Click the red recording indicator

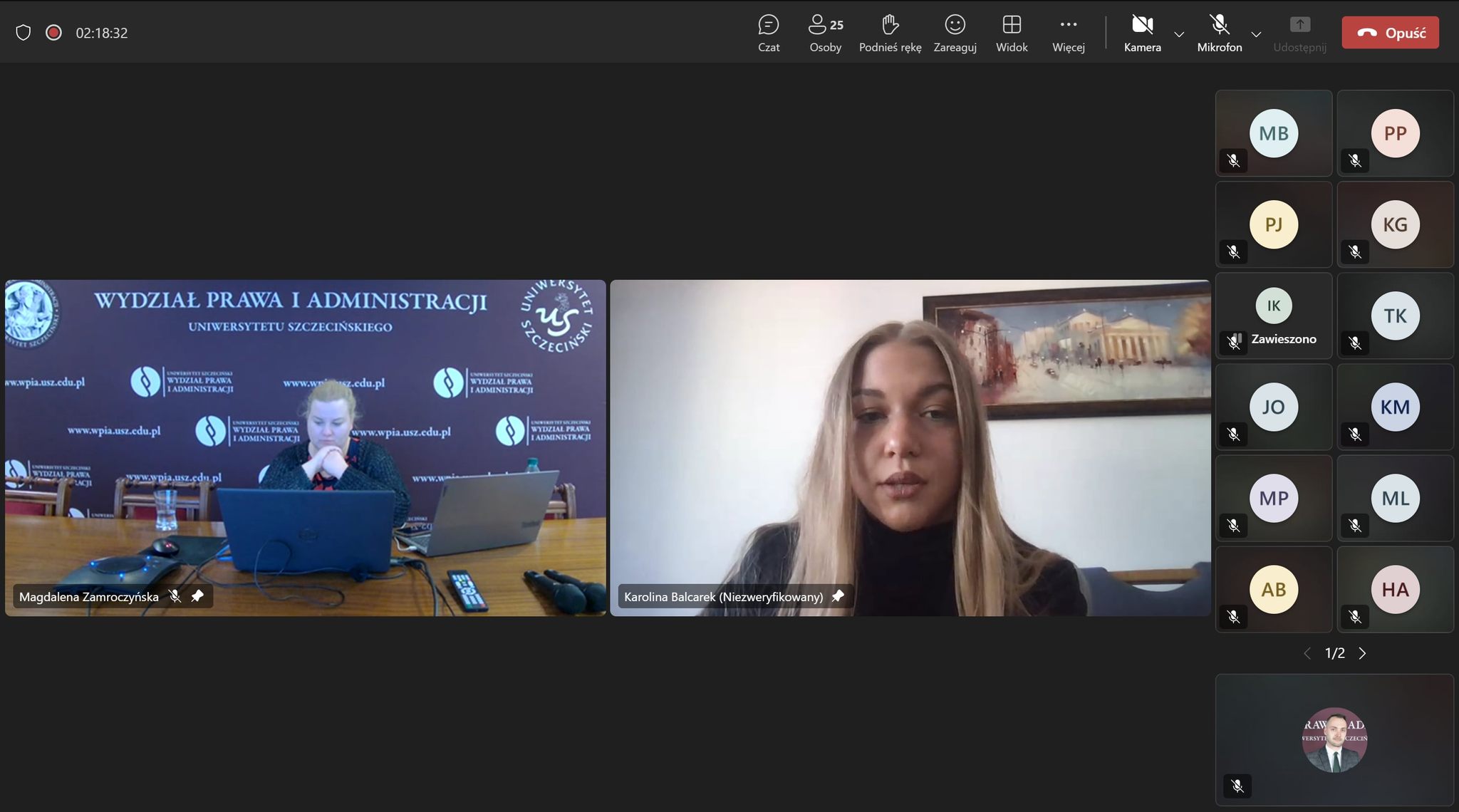[53, 33]
